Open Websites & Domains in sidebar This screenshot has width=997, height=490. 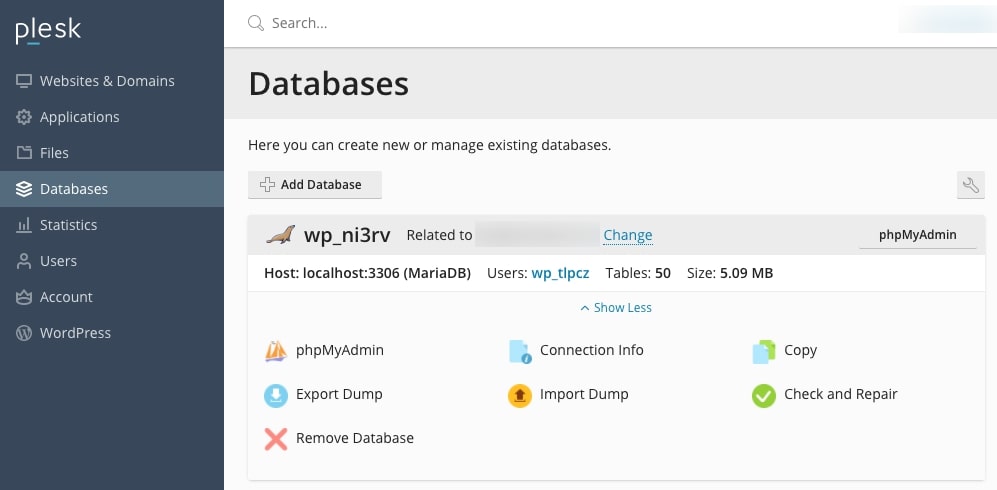click(106, 81)
